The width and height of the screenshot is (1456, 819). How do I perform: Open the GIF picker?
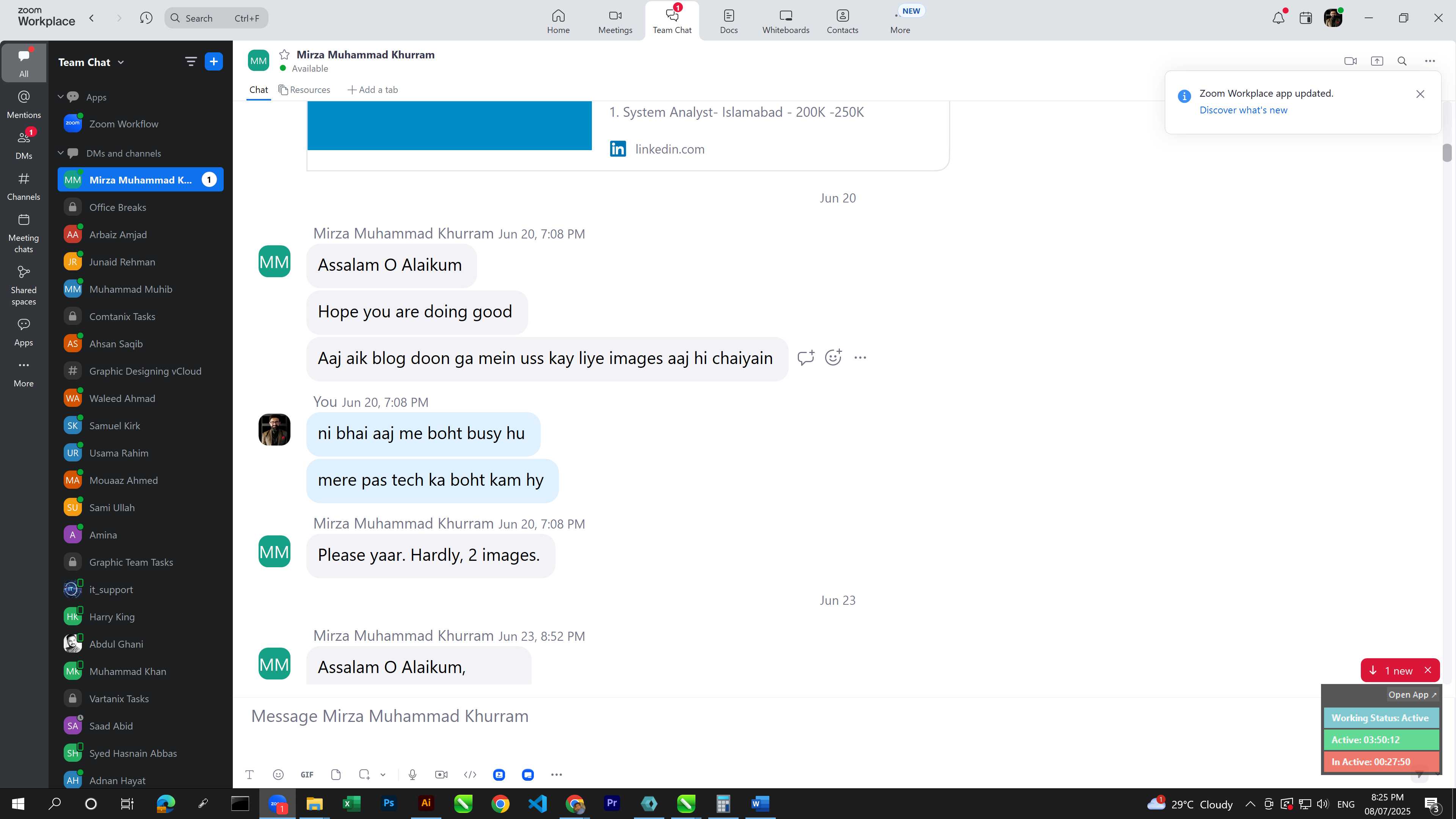(307, 774)
